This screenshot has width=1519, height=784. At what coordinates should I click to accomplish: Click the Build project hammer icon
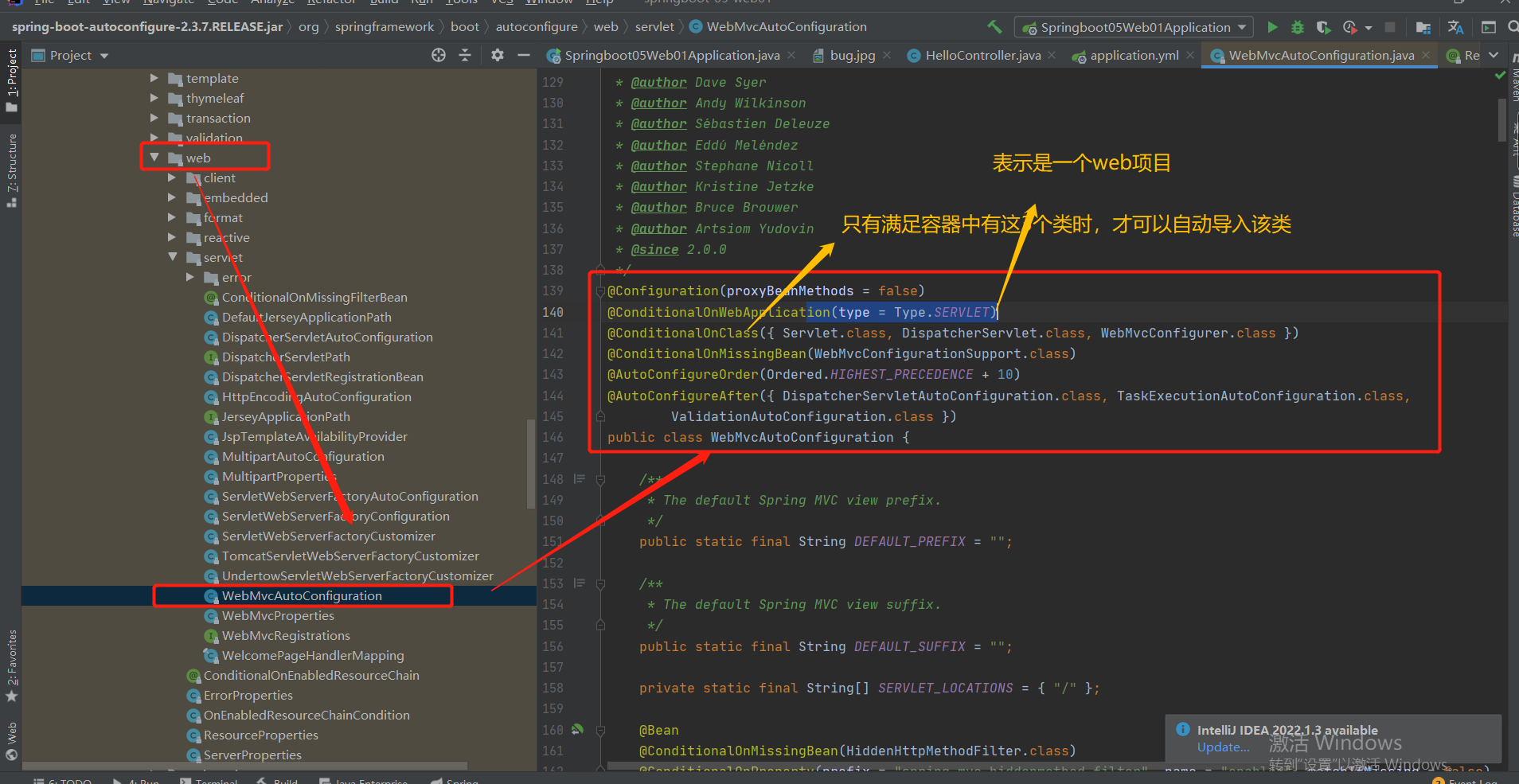pyautogui.click(x=994, y=27)
